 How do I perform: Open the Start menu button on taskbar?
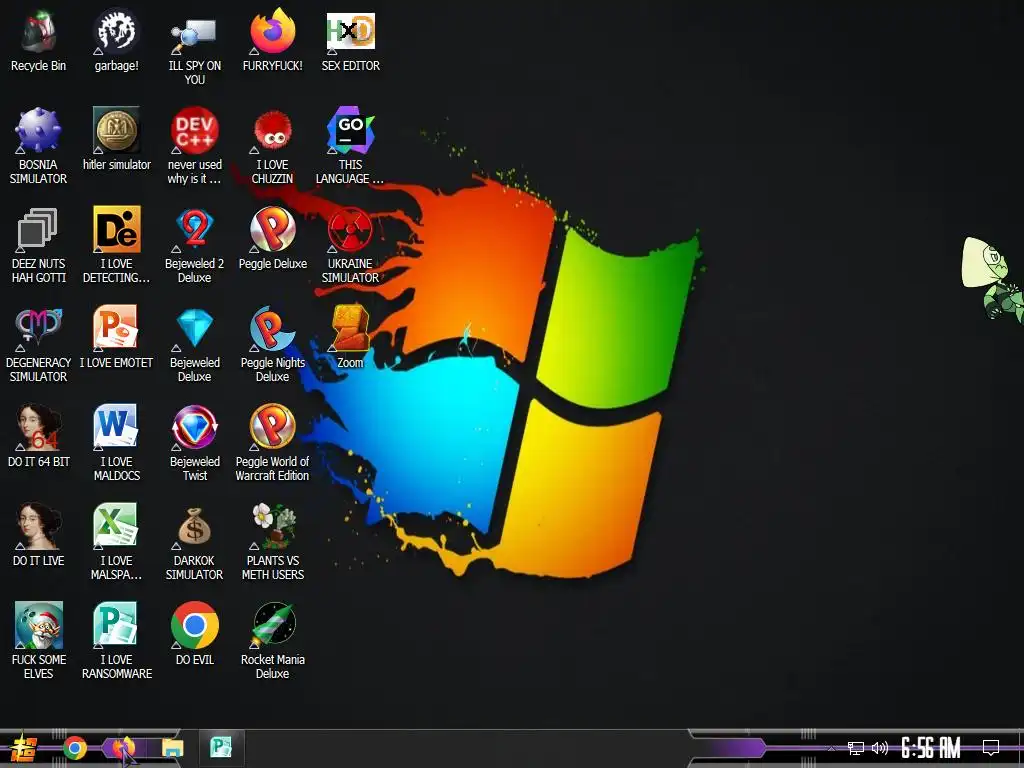click(x=25, y=748)
